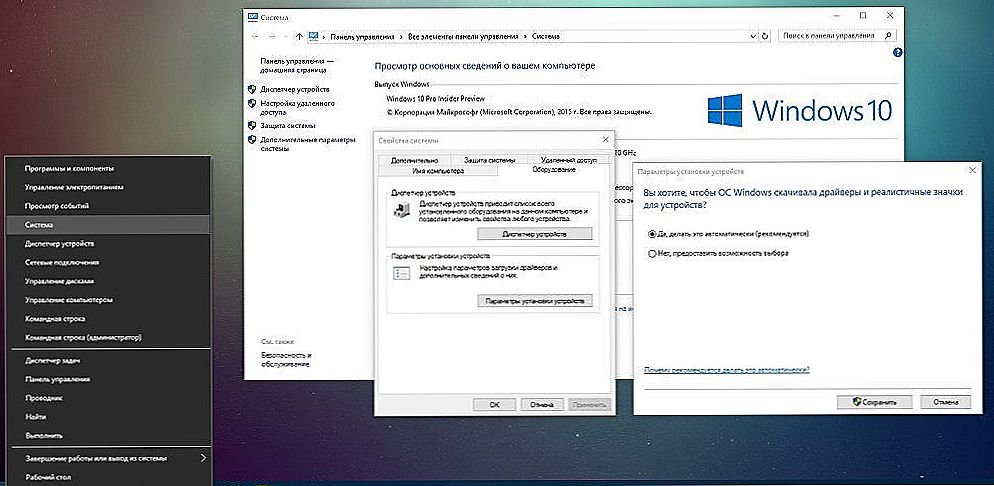The width and height of the screenshot is (994, 486).
Task: Expand the chevron after 'Панель управления' breadcrumb
Action: 399,37
